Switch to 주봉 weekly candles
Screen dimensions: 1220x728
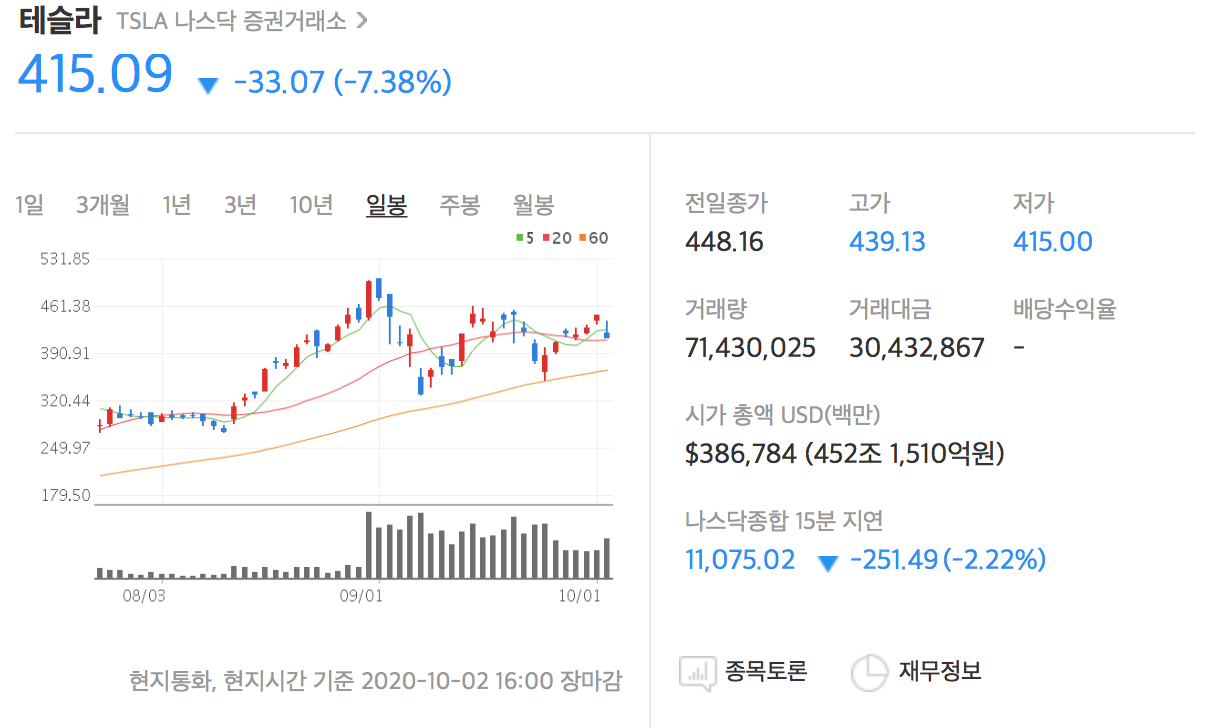[460, 206]
